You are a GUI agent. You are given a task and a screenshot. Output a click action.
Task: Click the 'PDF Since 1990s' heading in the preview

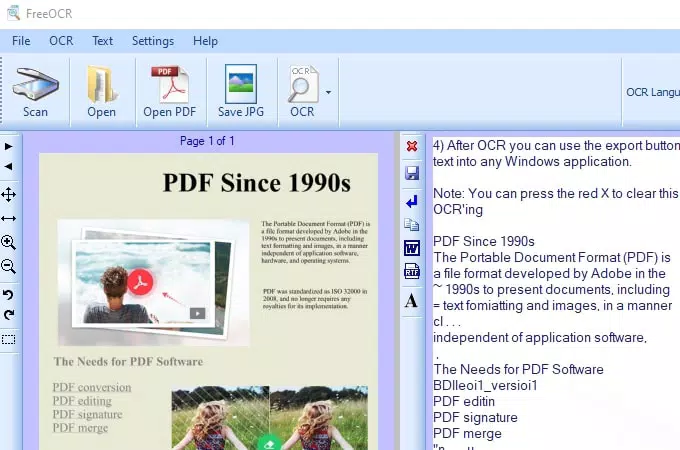pyautogui.click(x=257, y=183)
